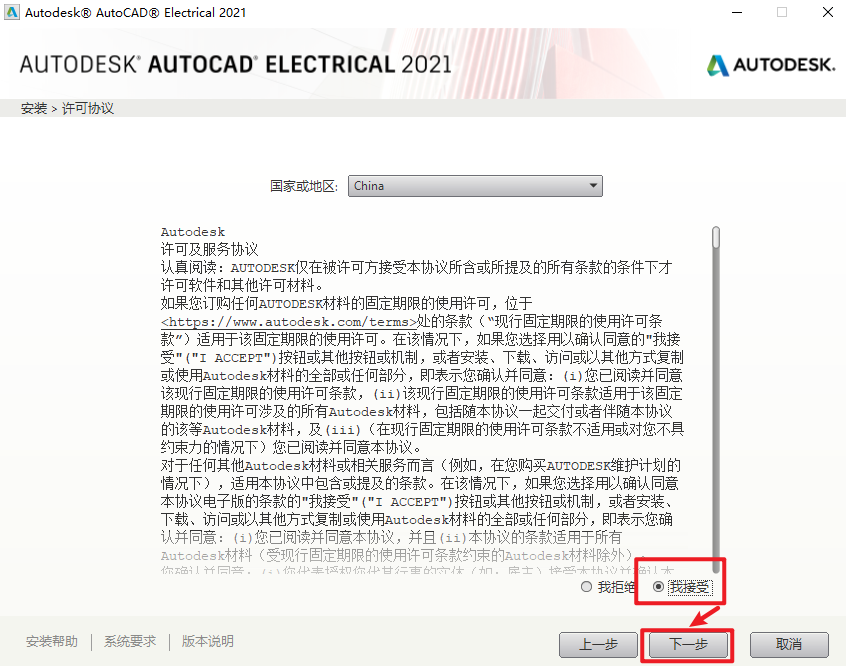The width and height of the screenshot is (846, 666).
Task: Minimize the installer window
Action: [737, 12]
